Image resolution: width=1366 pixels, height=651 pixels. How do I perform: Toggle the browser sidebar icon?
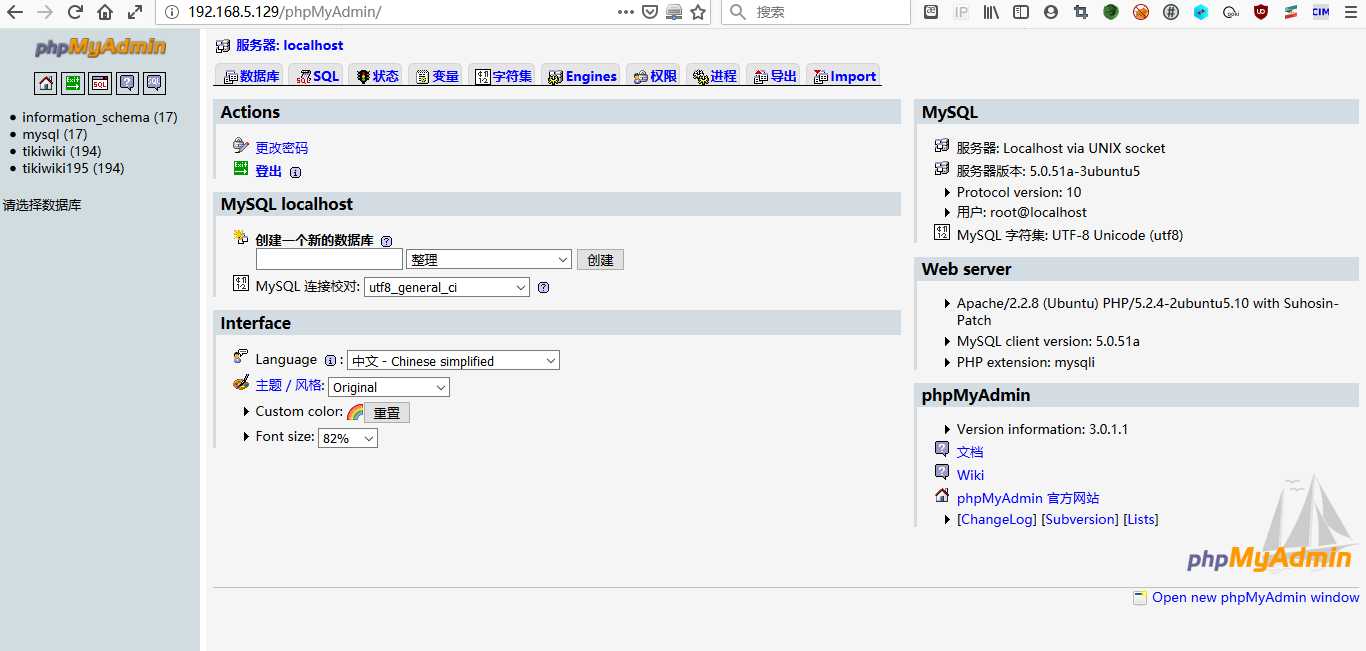tap(1021, 12)
